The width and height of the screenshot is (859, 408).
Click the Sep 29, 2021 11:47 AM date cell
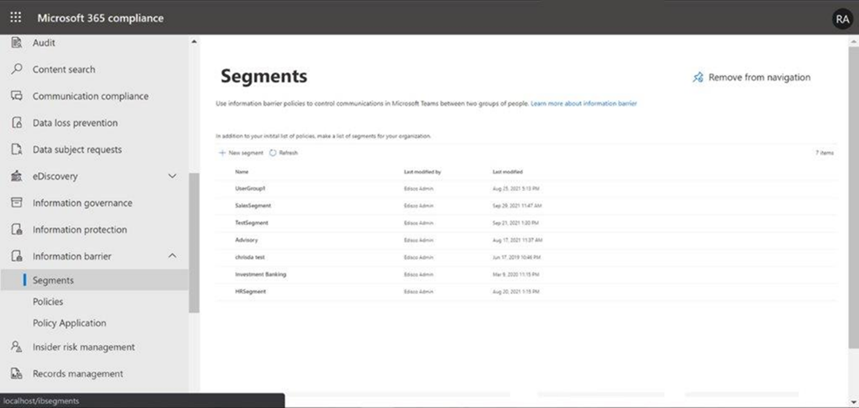click(x=517, y=206)
